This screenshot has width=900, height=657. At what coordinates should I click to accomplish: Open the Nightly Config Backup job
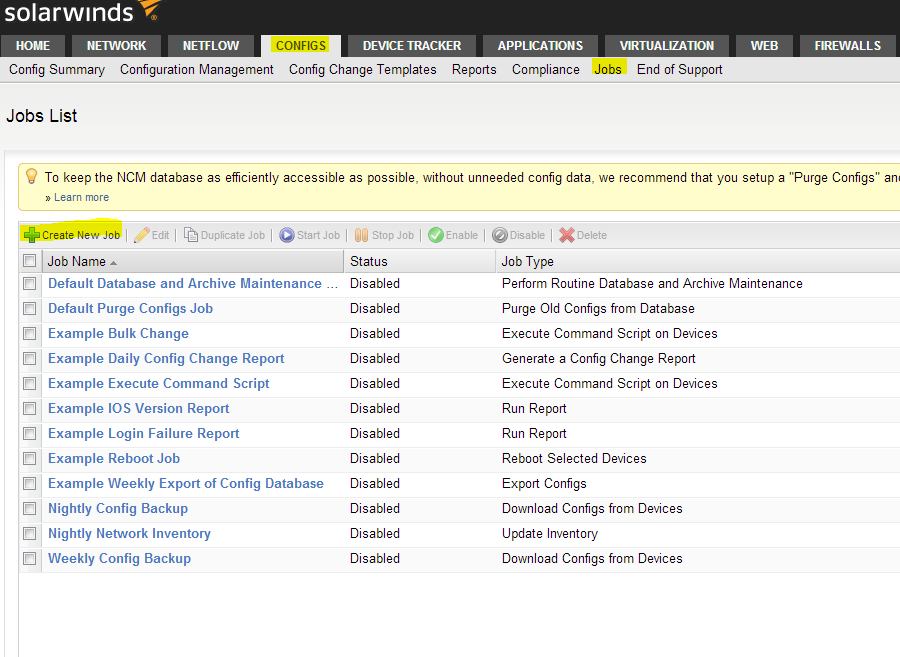(x=118, y=508)
